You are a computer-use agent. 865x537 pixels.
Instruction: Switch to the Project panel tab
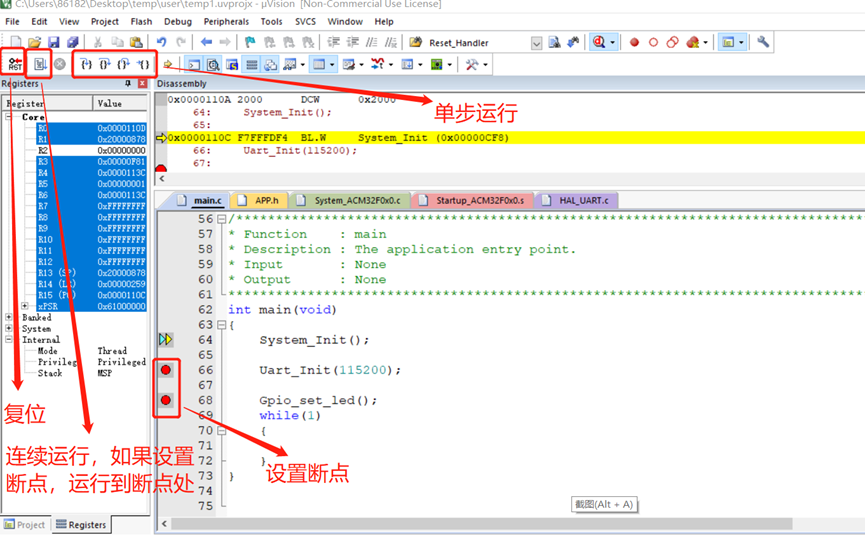coord(25,524)
